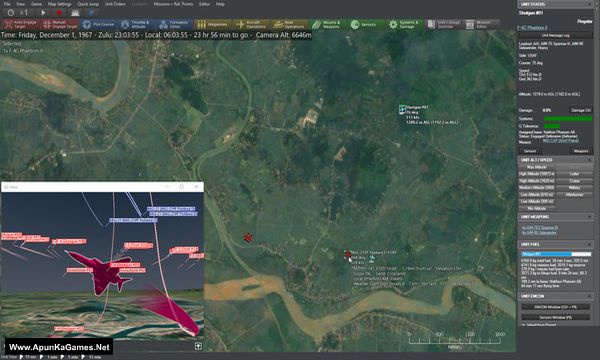Select Max Altitude preset

(x=537, y=167)
